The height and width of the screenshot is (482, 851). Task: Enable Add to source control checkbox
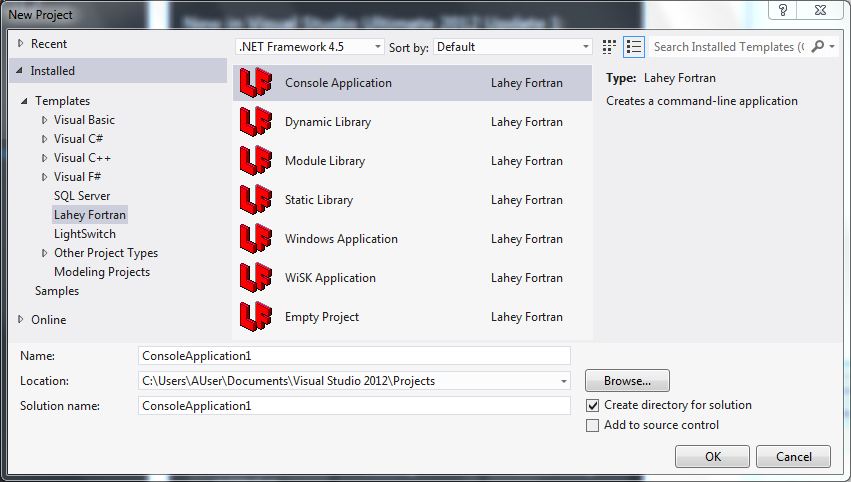(x=593, y=426)
